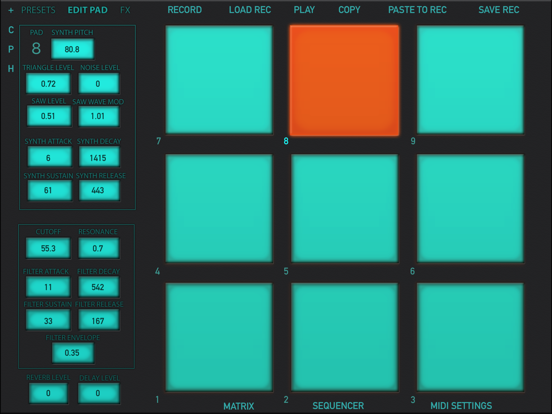Tap pad 7
The width and height of the screenshot is (552, 414).
pyautogui.click(x=219, y=80)
